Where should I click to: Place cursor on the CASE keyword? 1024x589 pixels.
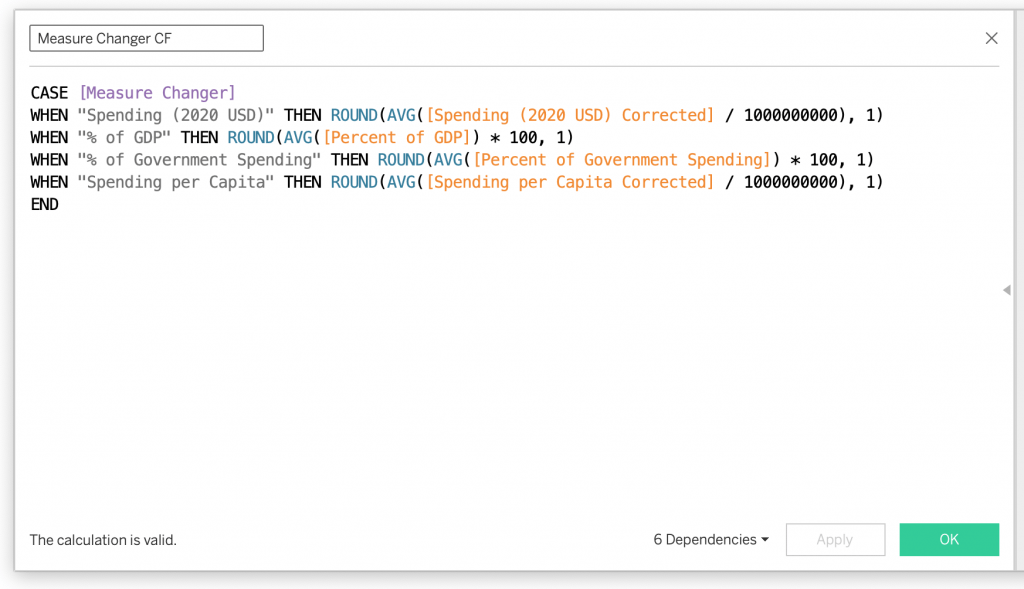click(49, 93)
